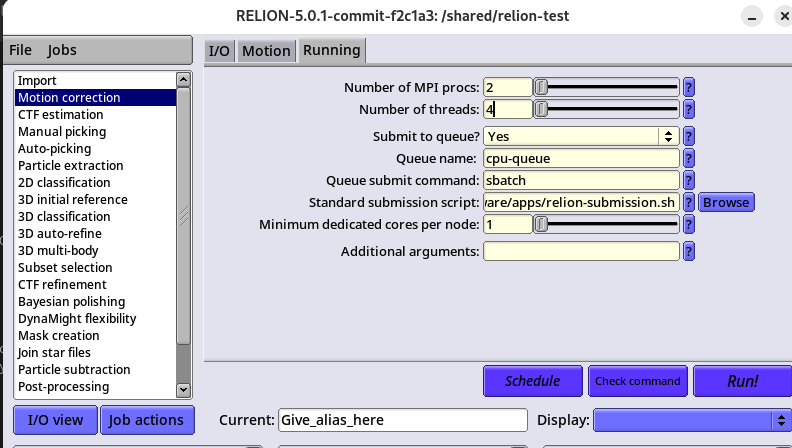
Task: Click the Minimum dedicated cores slider
Action: (607, 224)
